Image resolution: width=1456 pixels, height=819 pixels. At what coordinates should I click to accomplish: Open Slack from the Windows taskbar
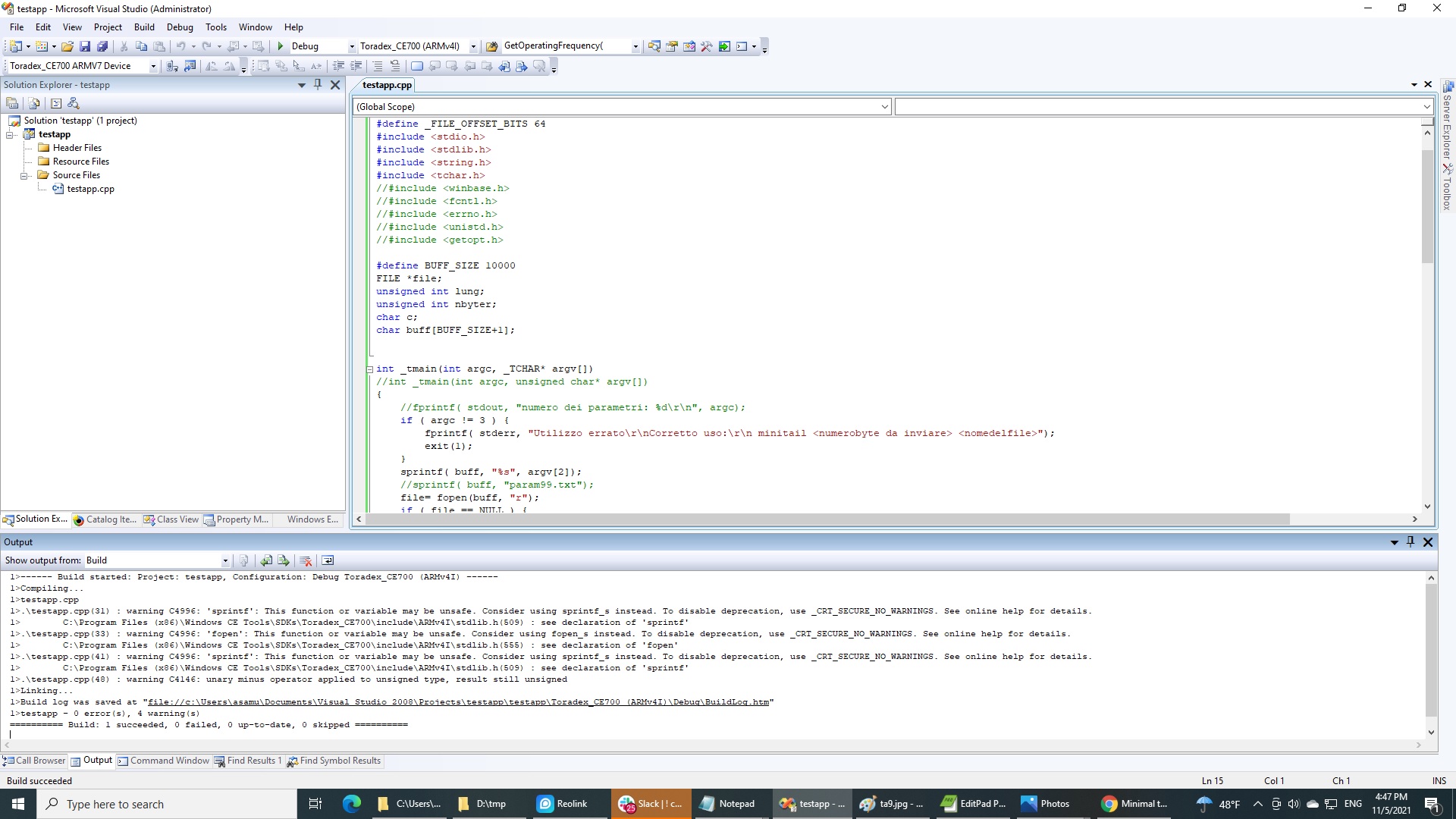click(651, 804)
